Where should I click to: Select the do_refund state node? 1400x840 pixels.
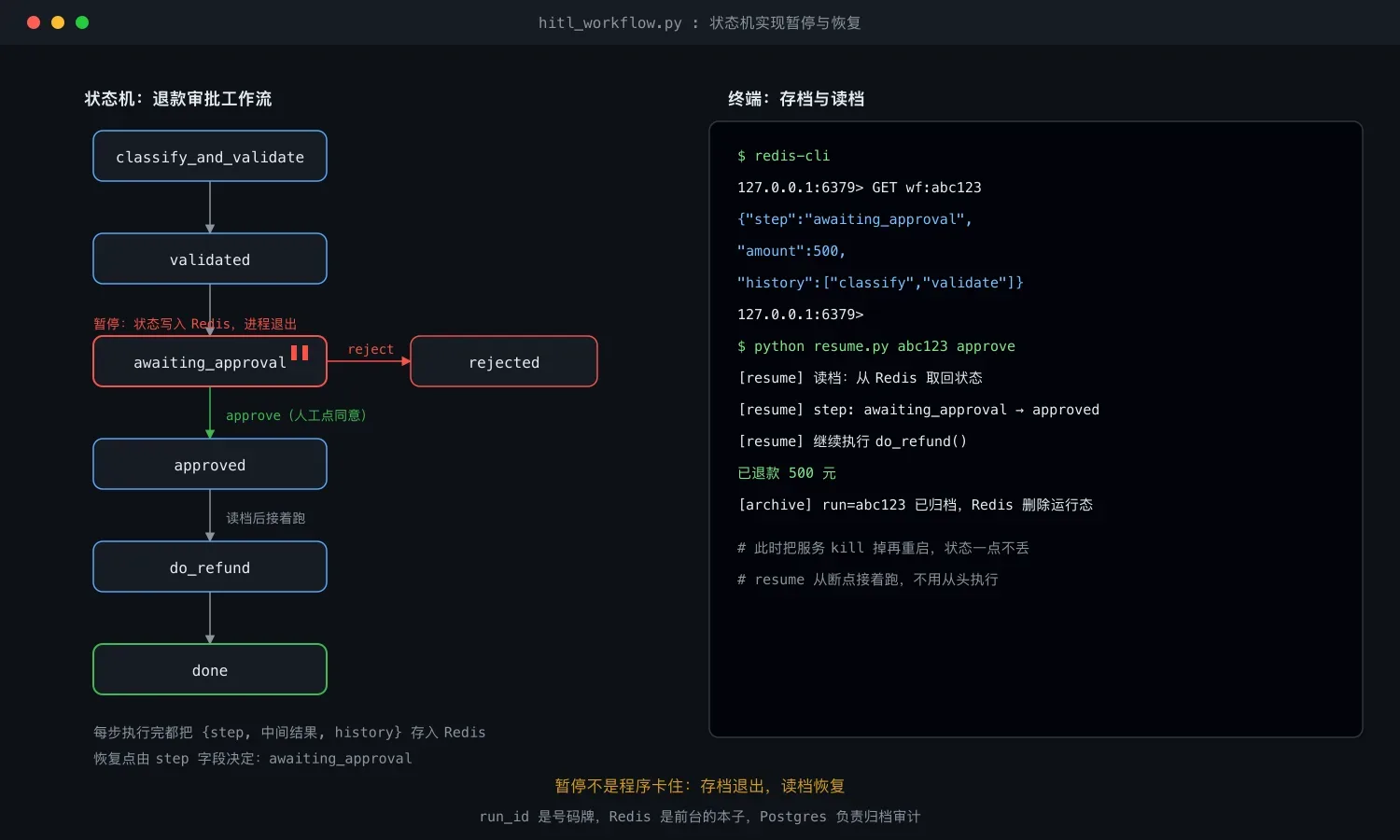tap(210, 567)
